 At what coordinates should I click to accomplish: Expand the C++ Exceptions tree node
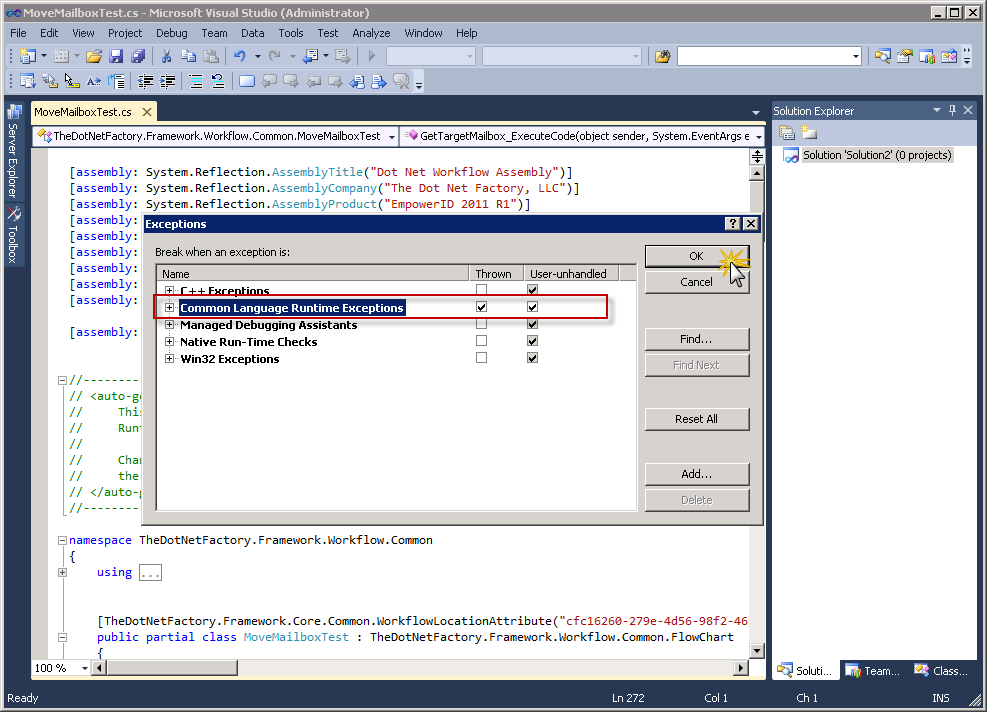tap(169, 290)
